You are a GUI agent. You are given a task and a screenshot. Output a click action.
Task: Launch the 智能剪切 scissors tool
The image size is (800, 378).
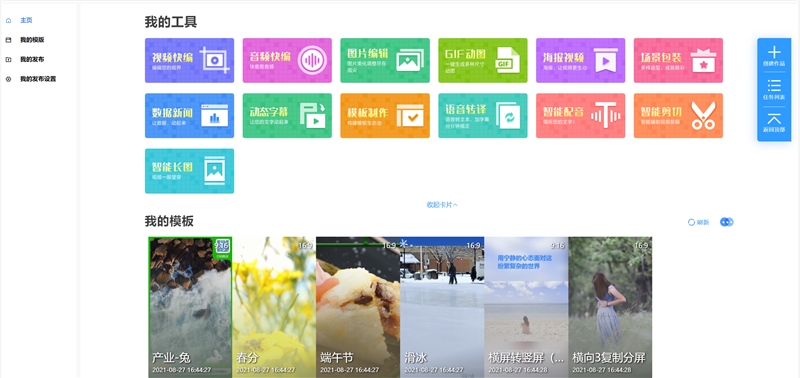pyautogui.click(x=678, y=115)
